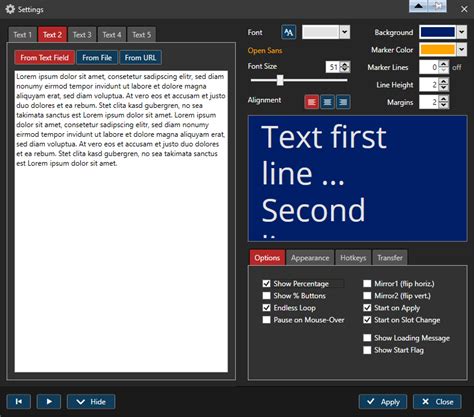Toggle the Show Percentage checkbox

266,284
